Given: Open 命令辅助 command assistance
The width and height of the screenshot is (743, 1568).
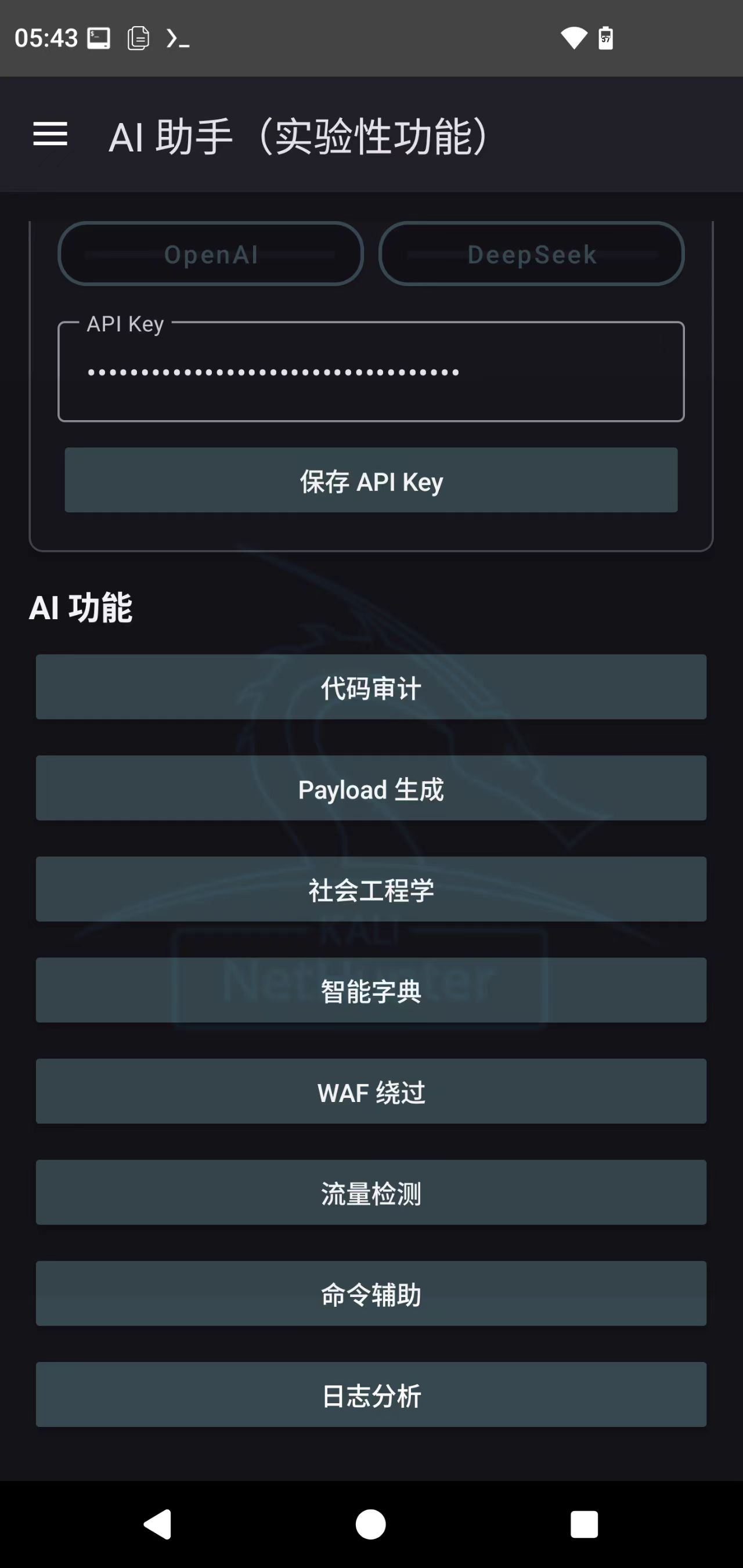Looking at the screenshot, I should click(371, 1294).
